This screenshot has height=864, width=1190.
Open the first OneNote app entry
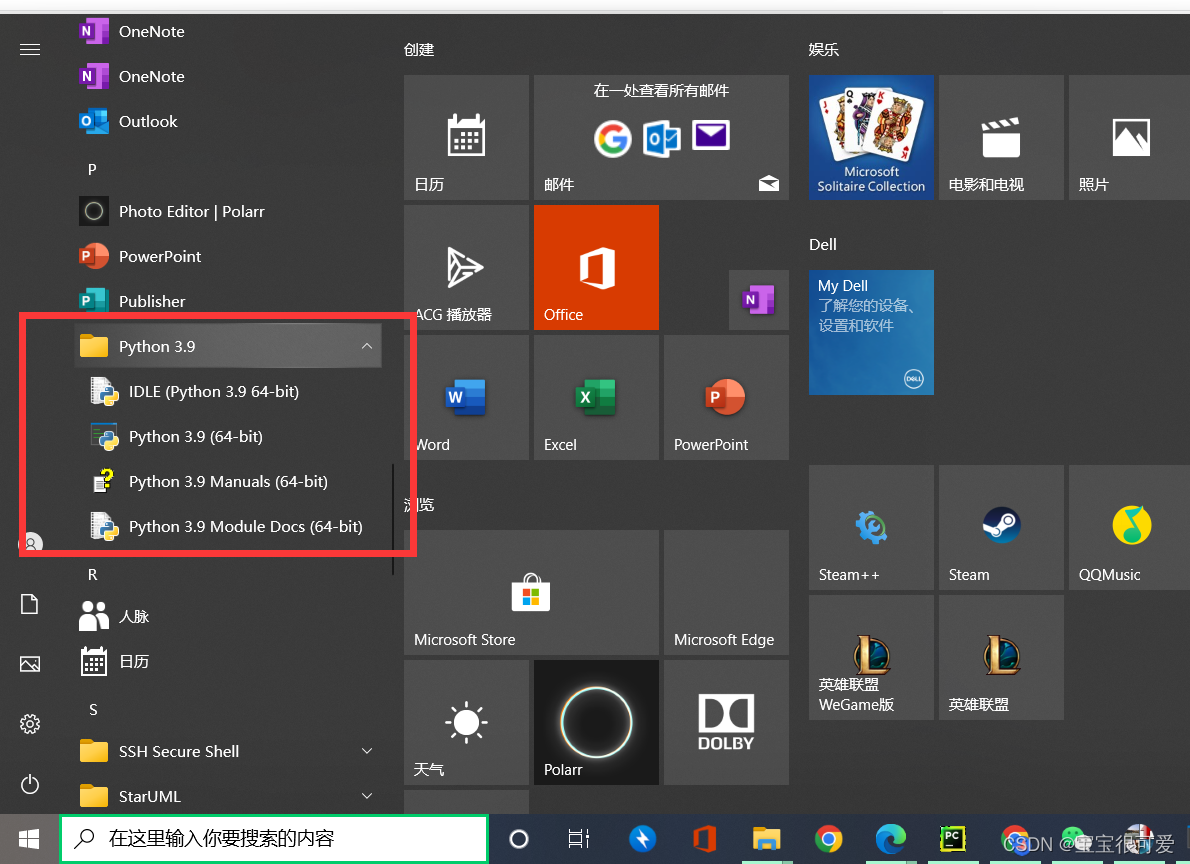[228, 32]
